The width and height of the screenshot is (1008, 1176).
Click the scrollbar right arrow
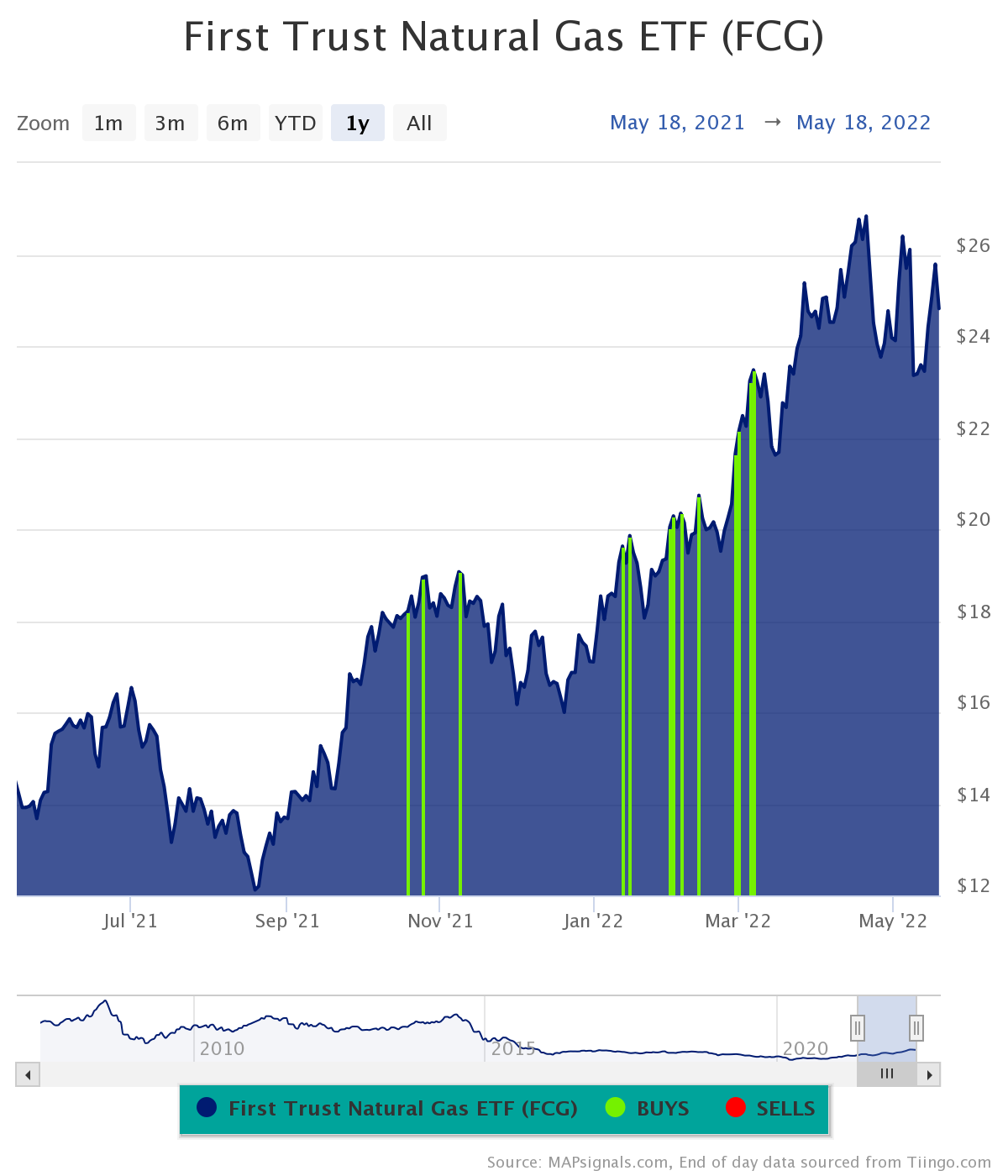tap(929, 1074)
